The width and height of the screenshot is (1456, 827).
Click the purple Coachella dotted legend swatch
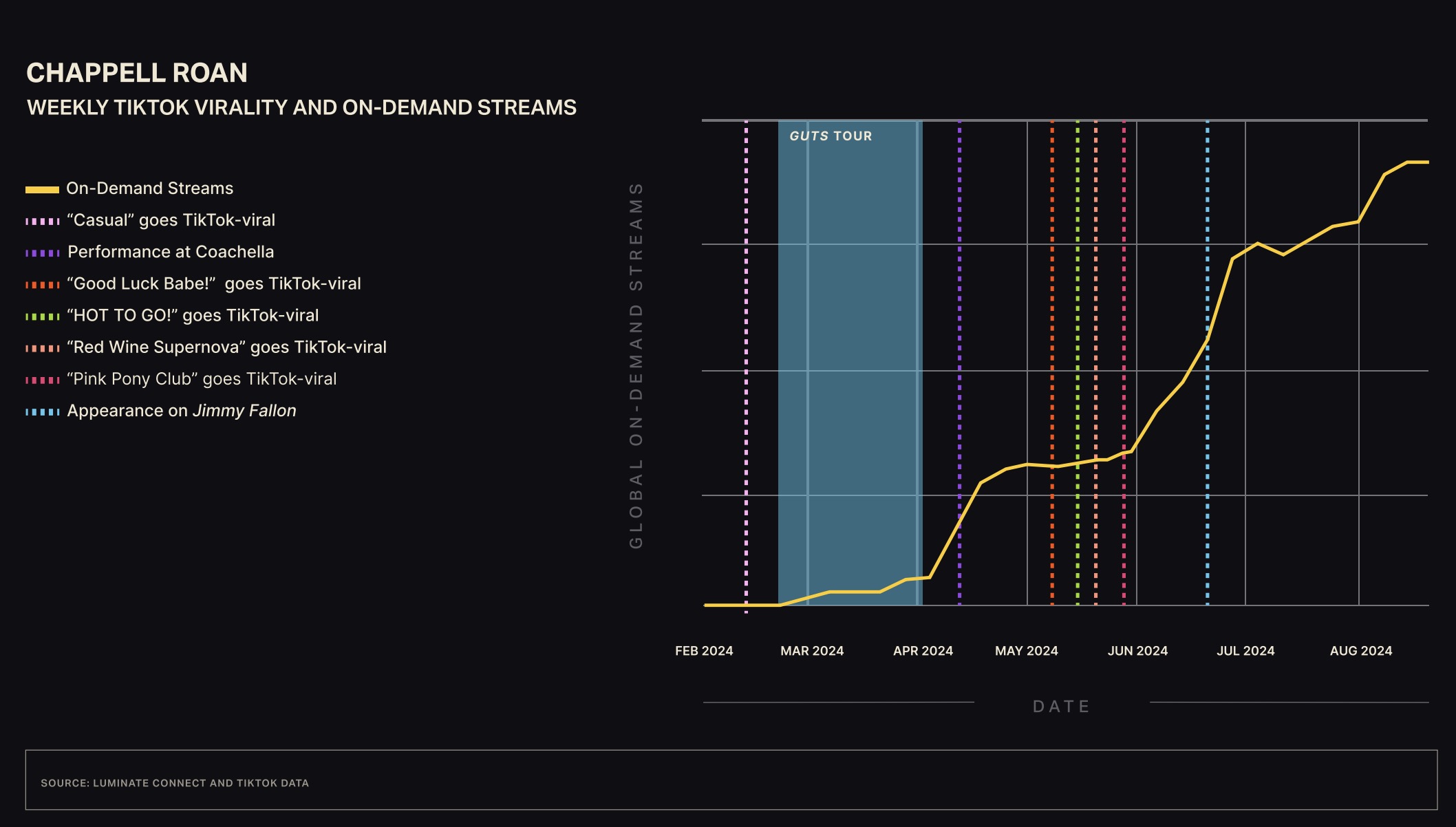pyautogui.click(x=42, y=253)
